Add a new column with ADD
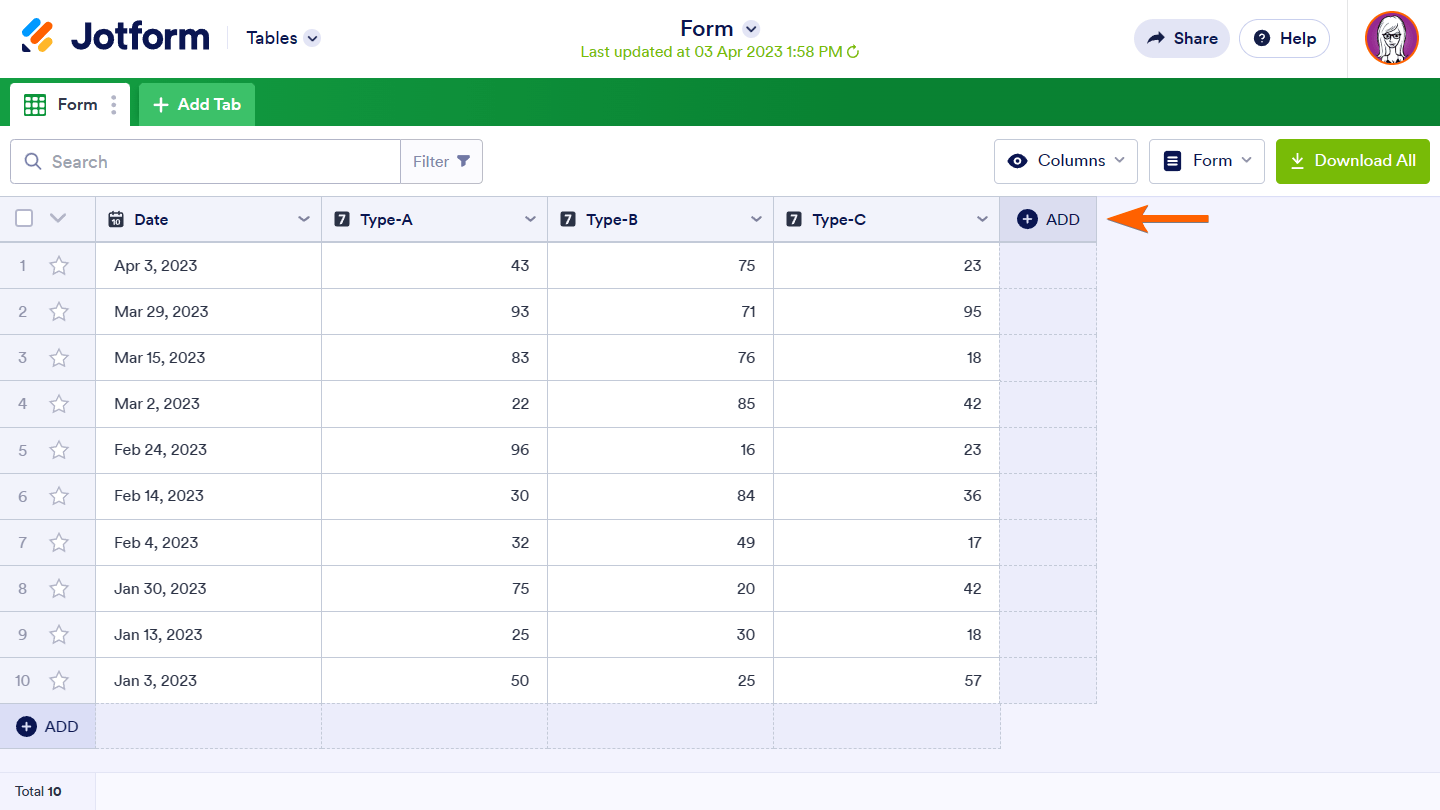The width and height of the screenshot is (1440, 810). click(1048, 219)
